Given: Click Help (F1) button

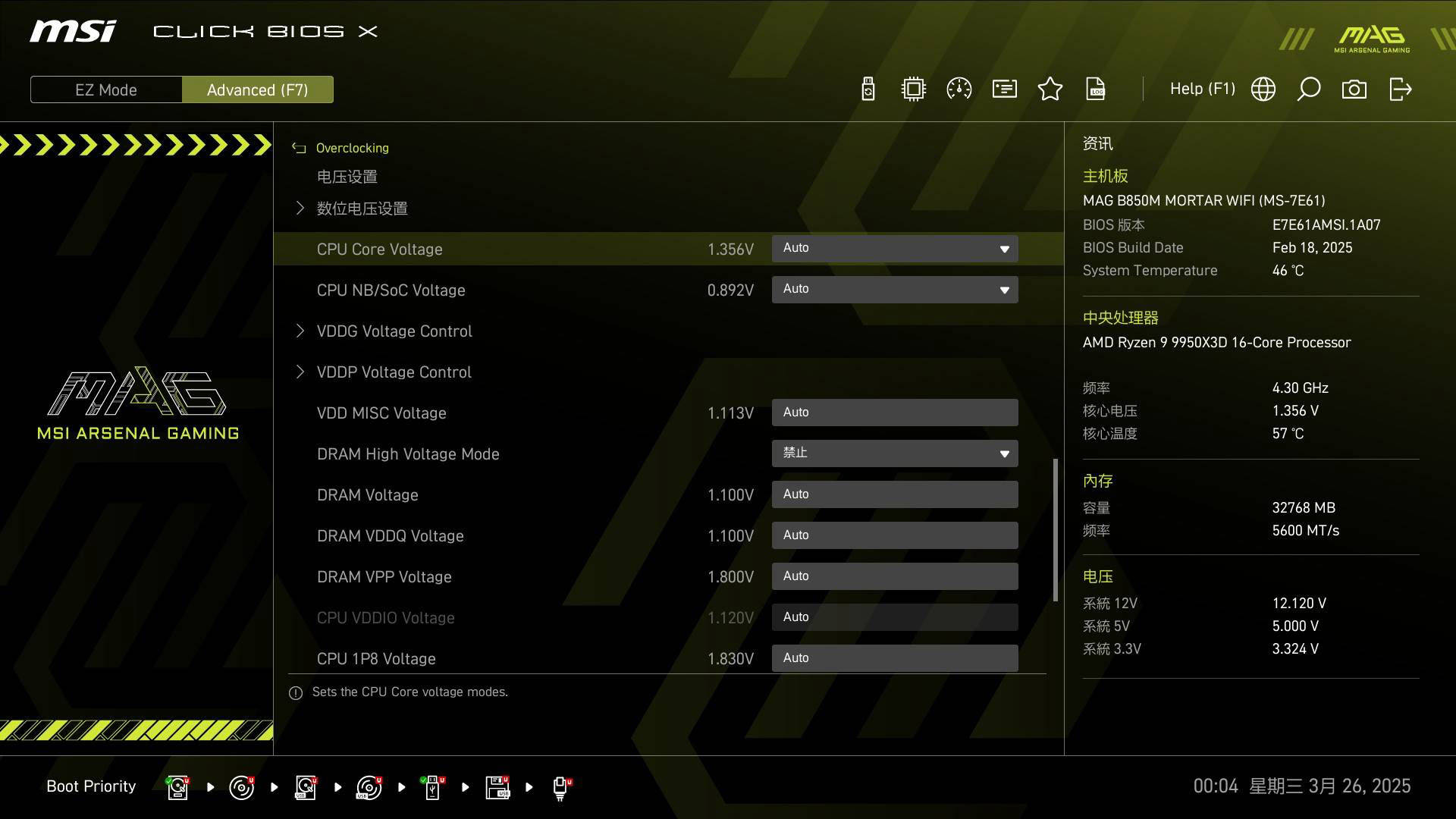Looking at the screenshot, I should click(1202, 89).
